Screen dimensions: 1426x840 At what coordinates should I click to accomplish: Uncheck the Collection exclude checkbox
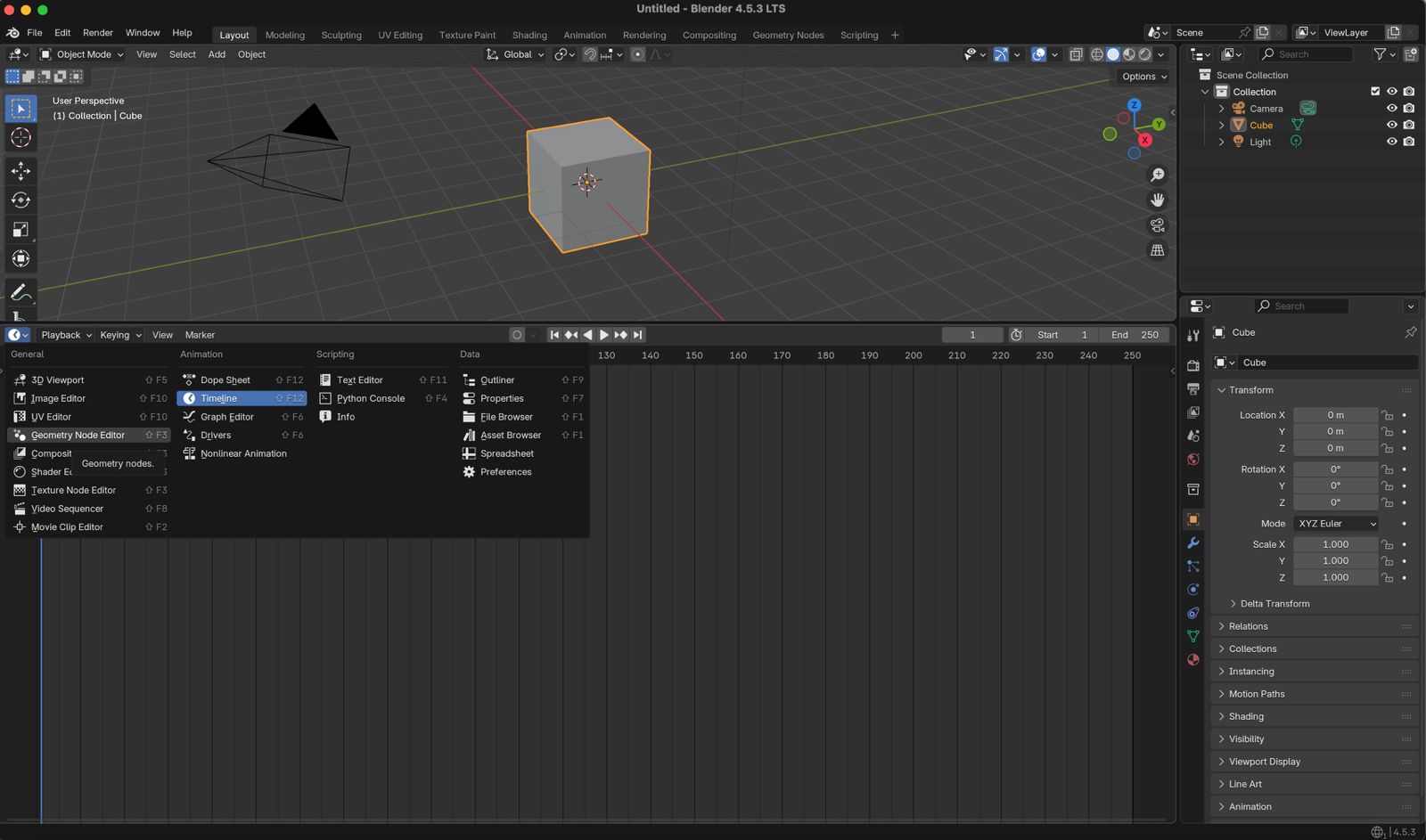[x=1375, y=92]
